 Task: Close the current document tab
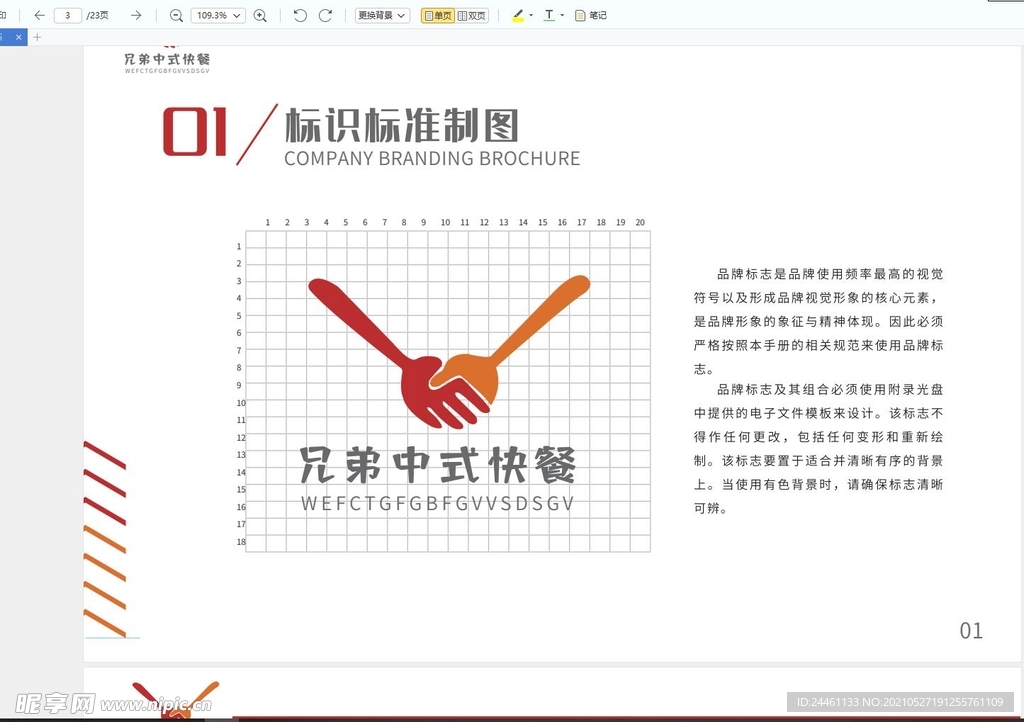[x=18, y=37]
